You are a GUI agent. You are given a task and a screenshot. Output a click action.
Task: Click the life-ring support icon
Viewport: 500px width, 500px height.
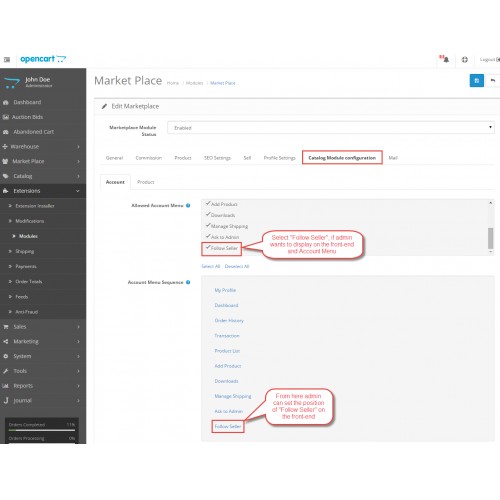point(464,60)
